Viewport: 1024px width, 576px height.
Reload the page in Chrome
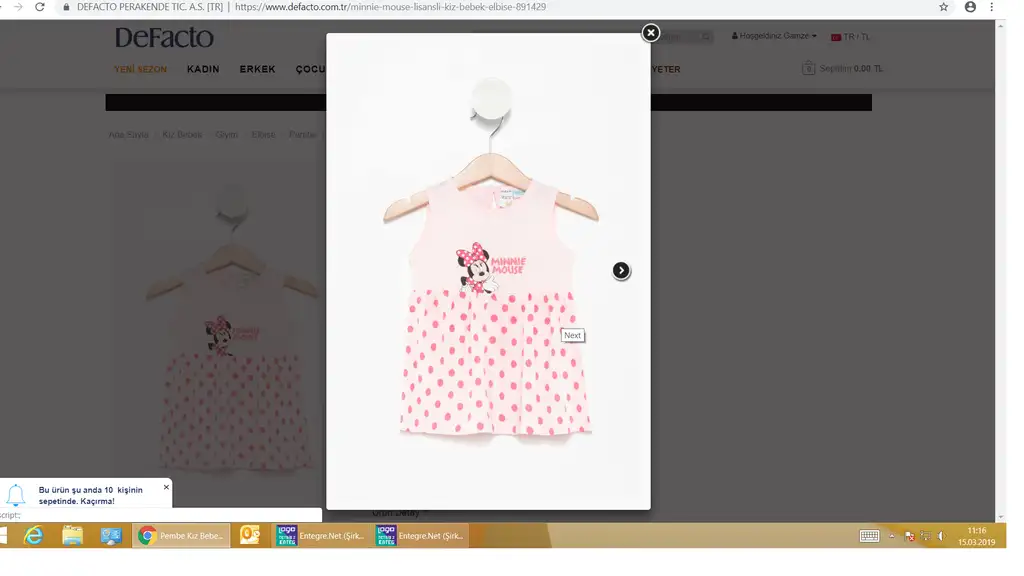tap(40, 7)
